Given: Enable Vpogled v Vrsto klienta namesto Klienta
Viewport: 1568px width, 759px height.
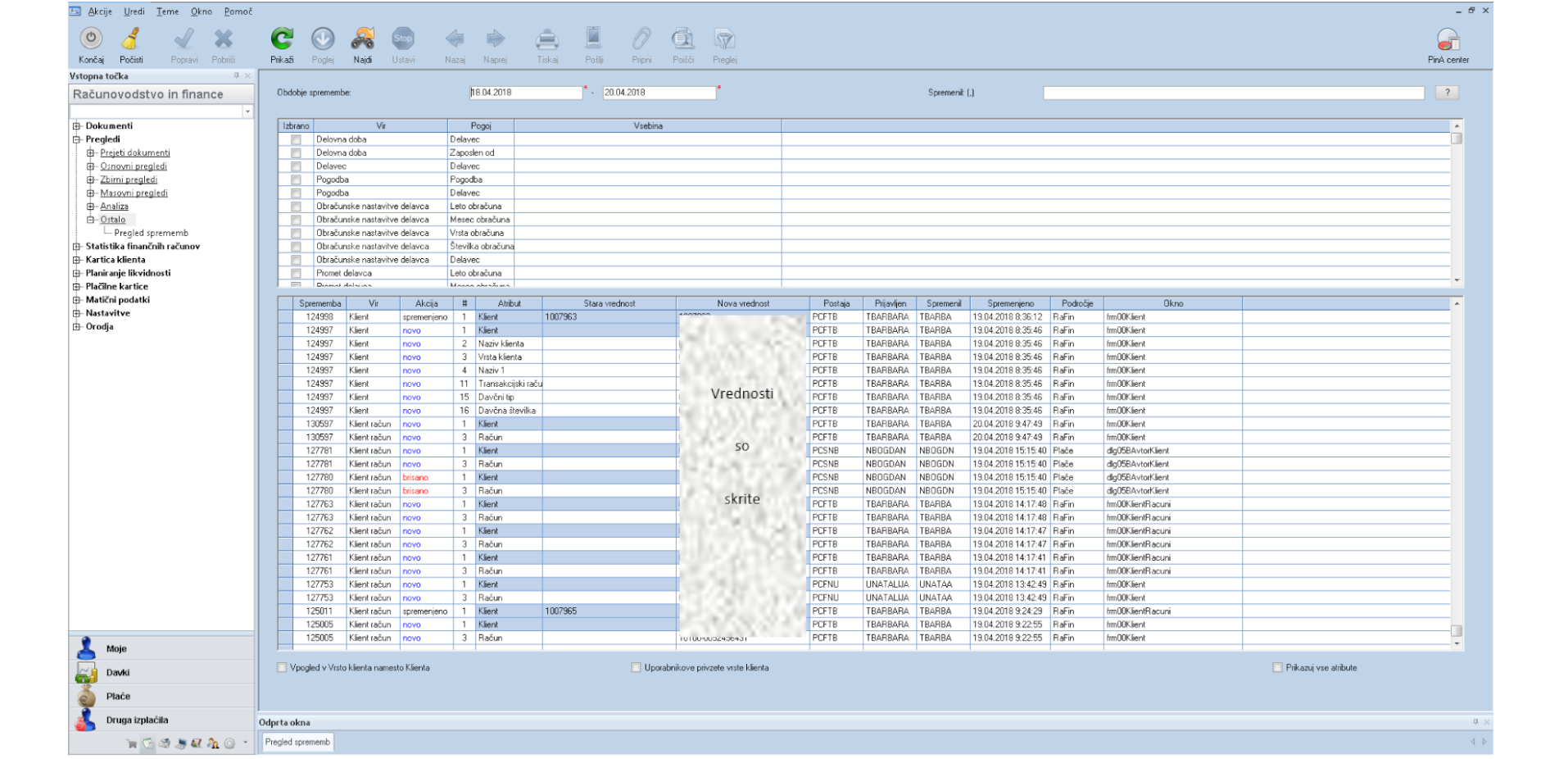Looking at the screenshot, I should pyautogui.click(x=282, y=668).
